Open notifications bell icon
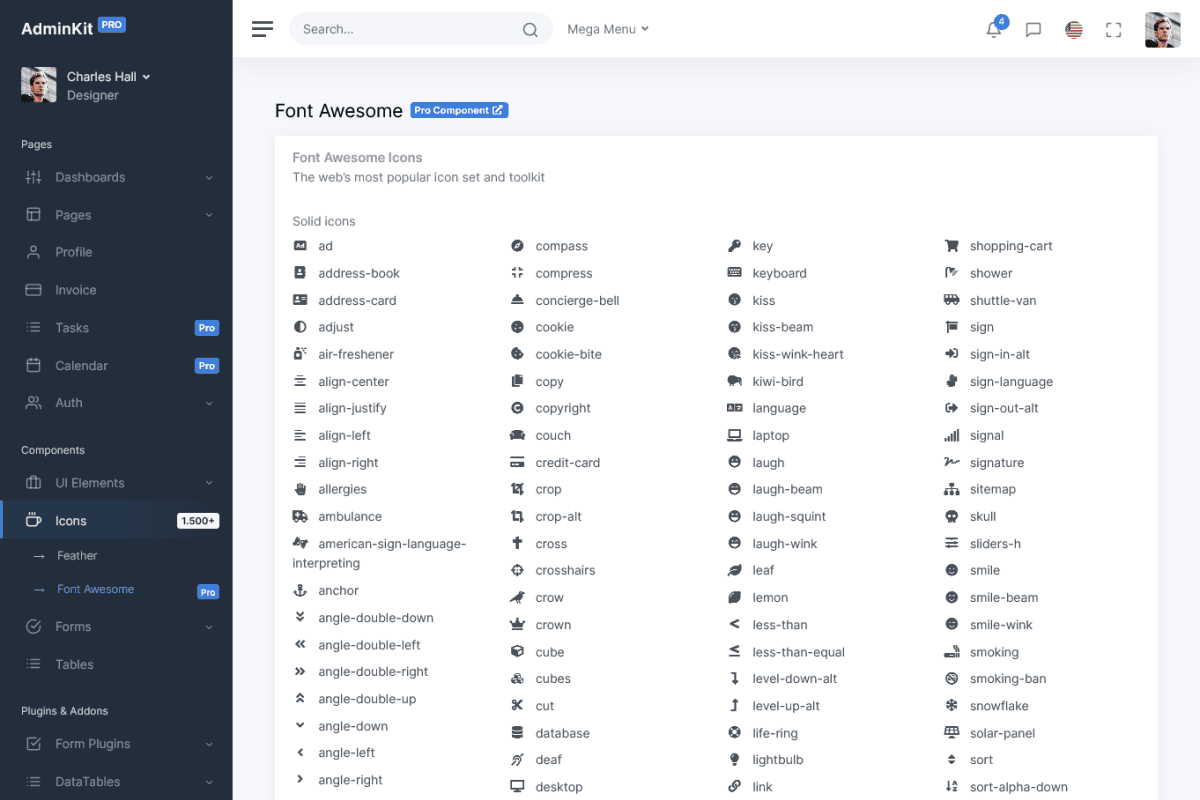Image resolution: width=1200 pixels, height=800 pixels. coord(994,30)
